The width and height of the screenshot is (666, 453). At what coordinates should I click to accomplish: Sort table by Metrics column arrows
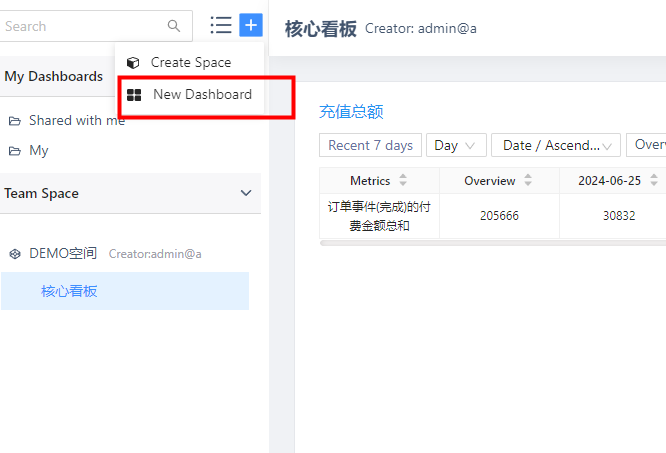[403, 181]
